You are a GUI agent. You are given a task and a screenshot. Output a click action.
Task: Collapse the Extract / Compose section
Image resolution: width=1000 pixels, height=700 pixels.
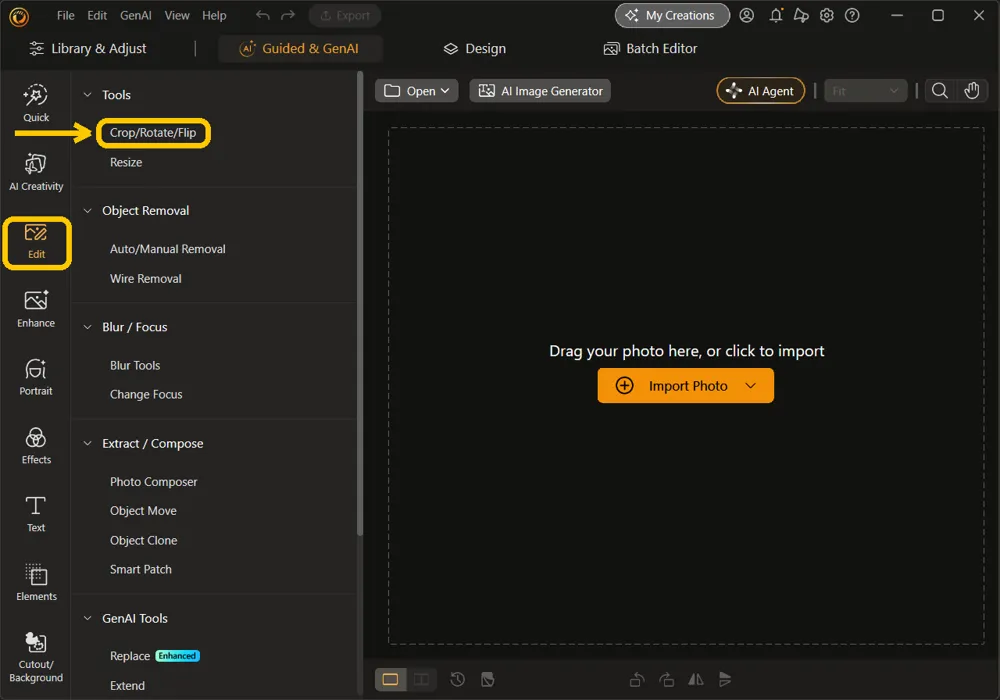(x=87, y=444)
